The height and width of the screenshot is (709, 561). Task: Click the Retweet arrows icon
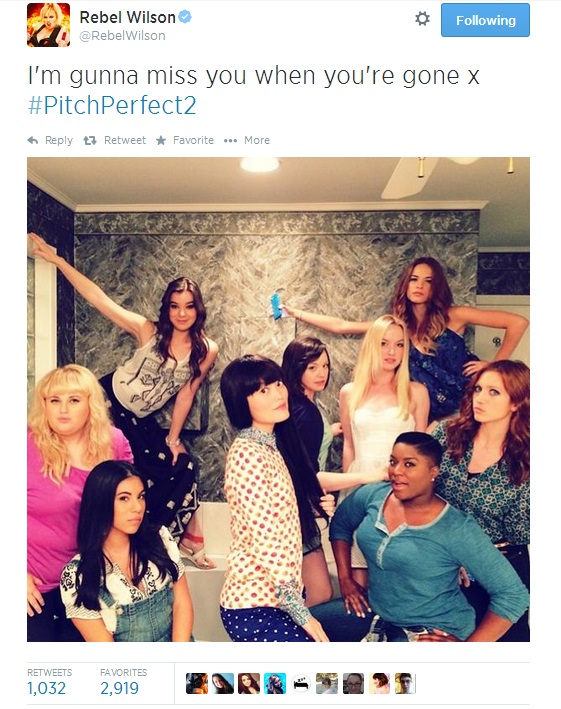pyautogui.click(x=90, y=141)
